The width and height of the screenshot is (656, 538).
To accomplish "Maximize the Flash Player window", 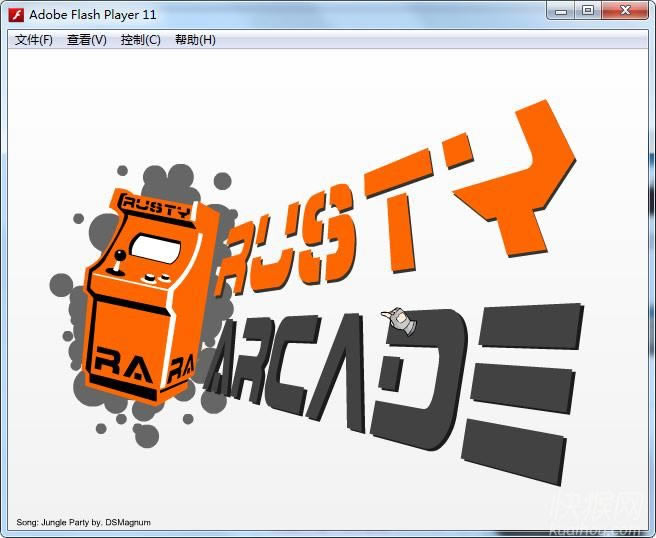I will click(x=587, y=11).
